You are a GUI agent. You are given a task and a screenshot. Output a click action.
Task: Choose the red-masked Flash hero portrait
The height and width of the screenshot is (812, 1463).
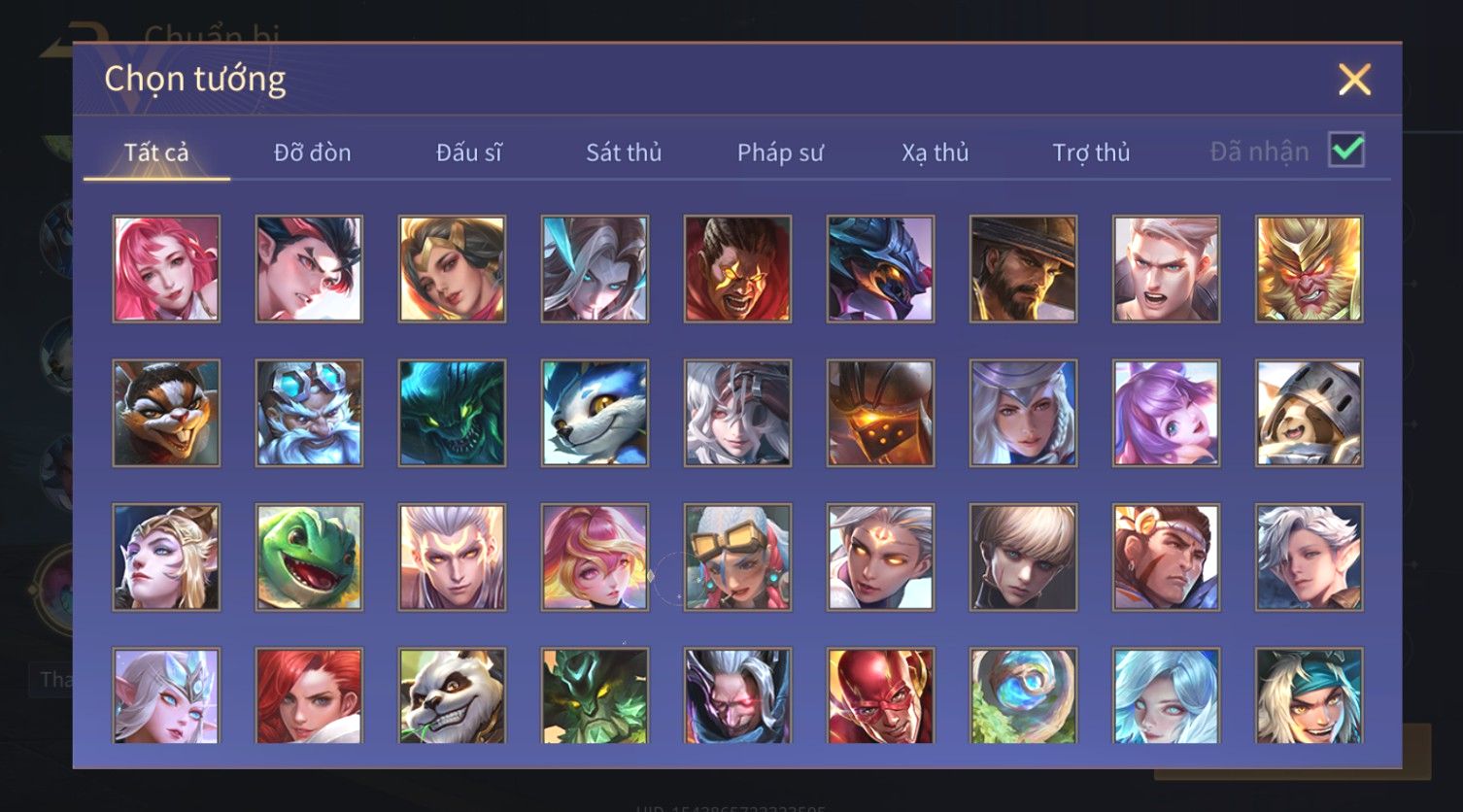880,695
